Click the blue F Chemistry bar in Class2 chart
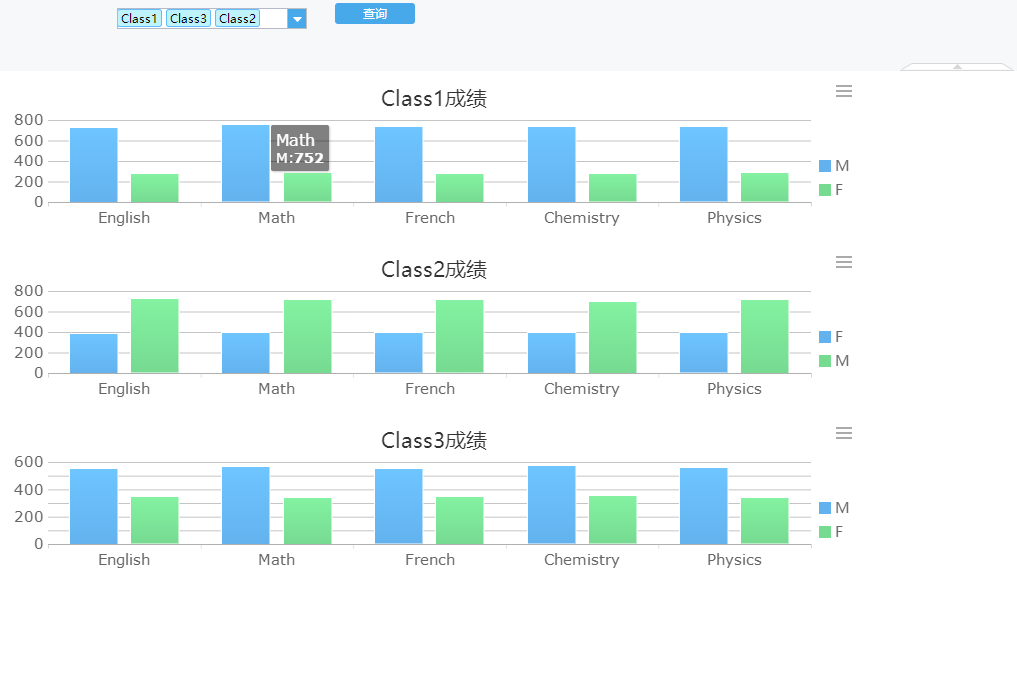This screenshot has height=695, width=1017. pyautogui.click(x=552, y=353)
